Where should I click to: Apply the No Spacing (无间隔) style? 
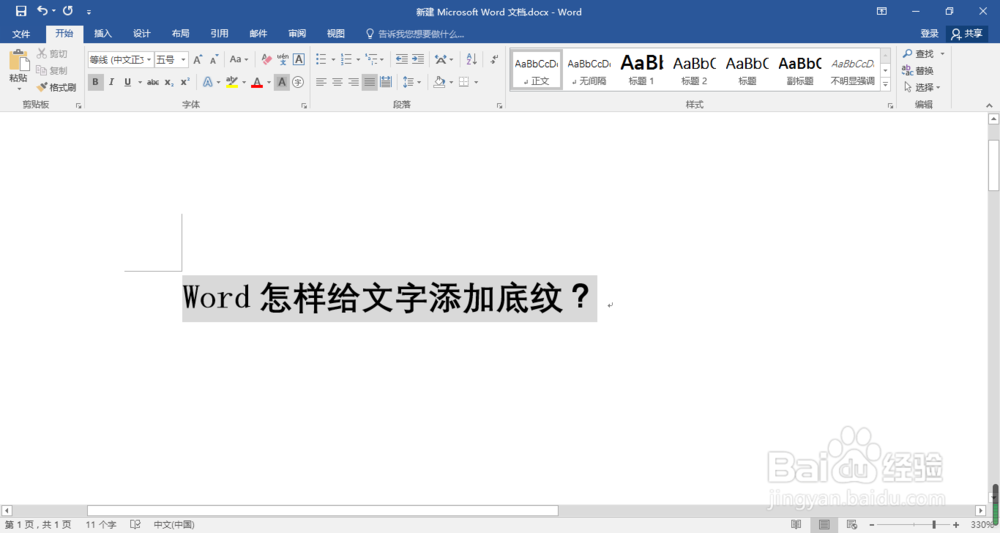[x=589, y=69]
